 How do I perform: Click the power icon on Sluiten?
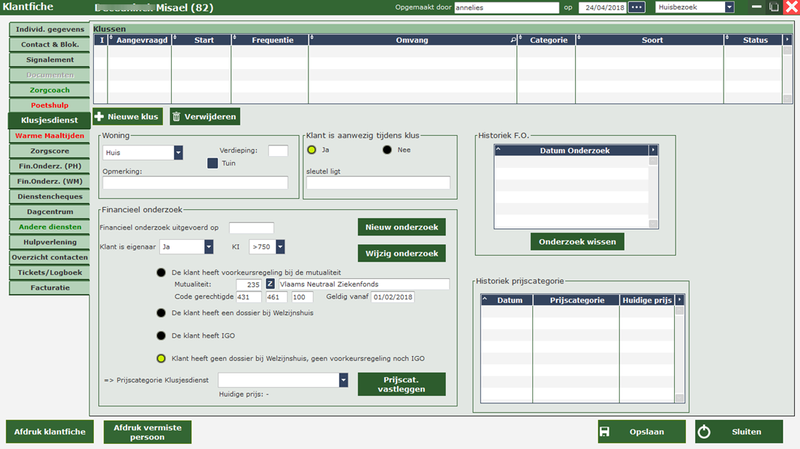[703, 432]
